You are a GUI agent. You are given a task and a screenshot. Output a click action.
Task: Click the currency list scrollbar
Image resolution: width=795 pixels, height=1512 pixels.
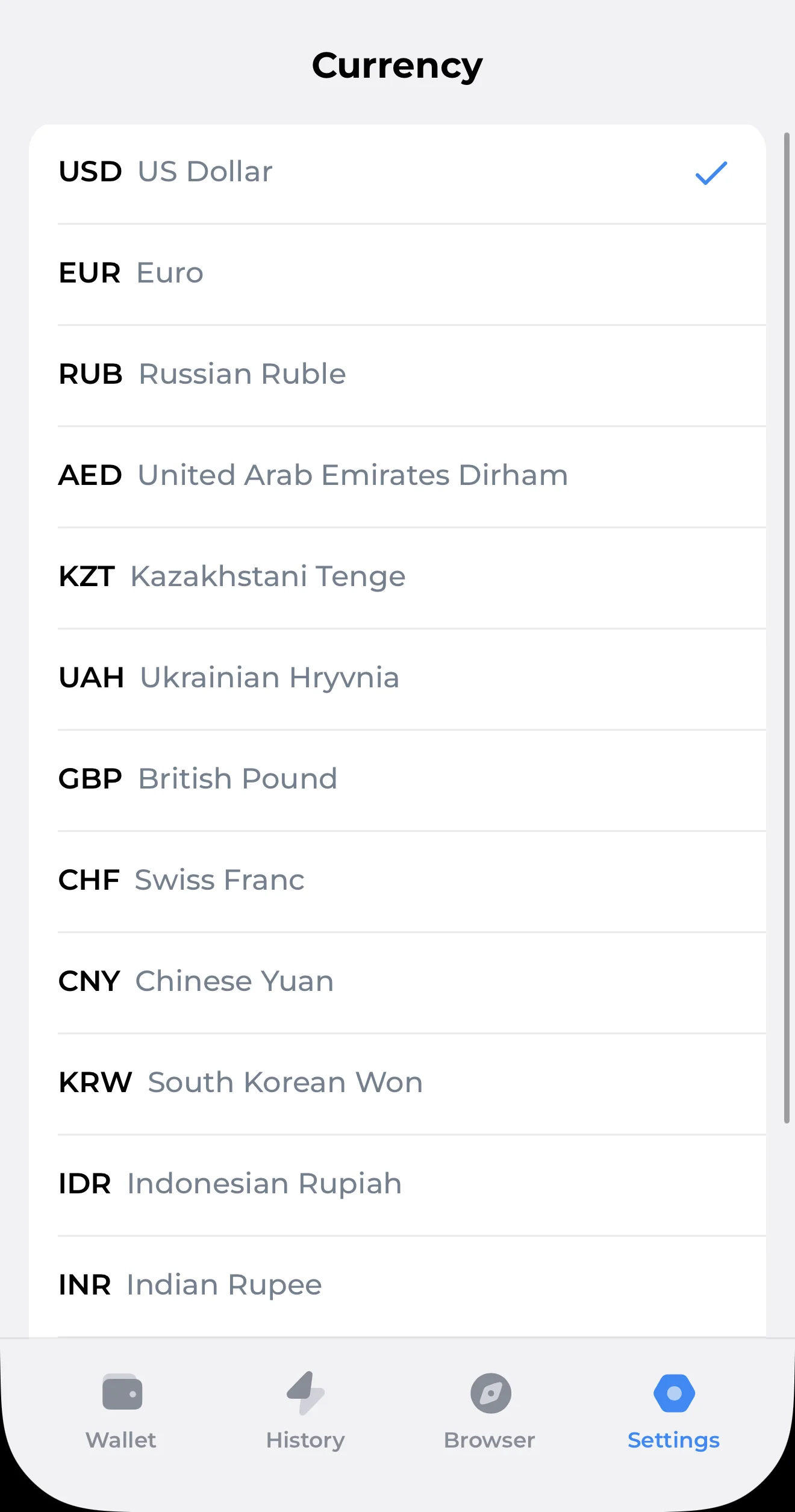787,628
